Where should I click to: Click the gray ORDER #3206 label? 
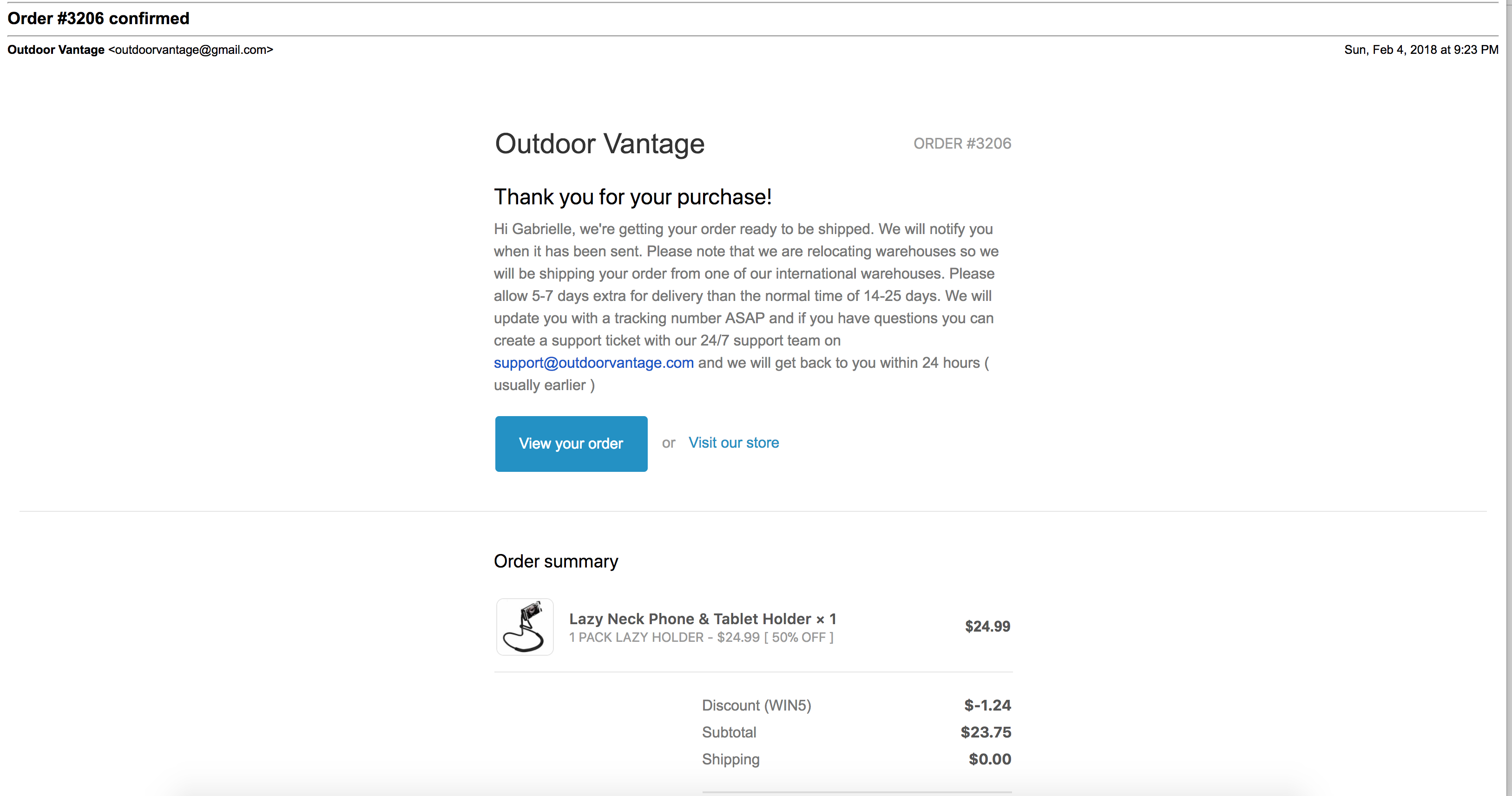pyautogui.click(x=962, y=144)
